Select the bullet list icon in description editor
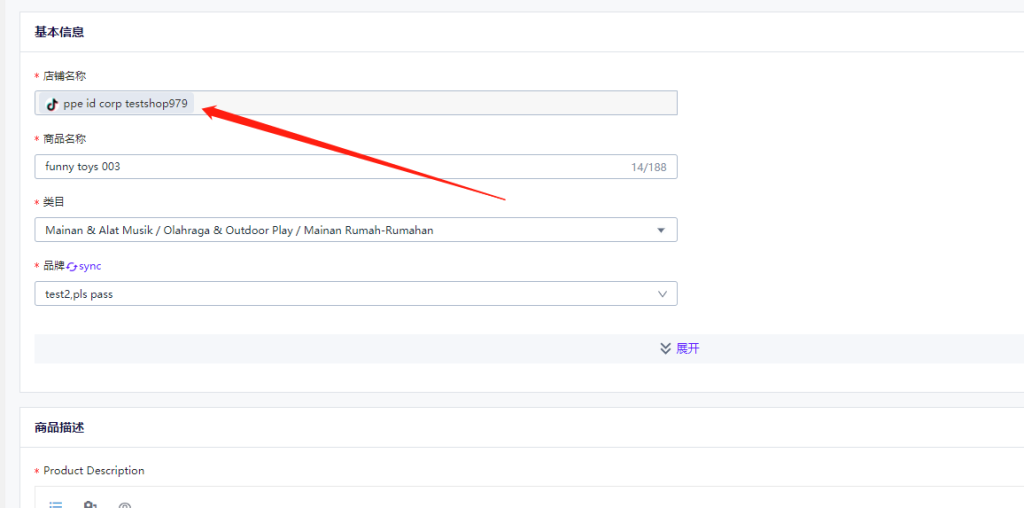The height and width of the screenshot is (508, 1024). pos(56,505)
